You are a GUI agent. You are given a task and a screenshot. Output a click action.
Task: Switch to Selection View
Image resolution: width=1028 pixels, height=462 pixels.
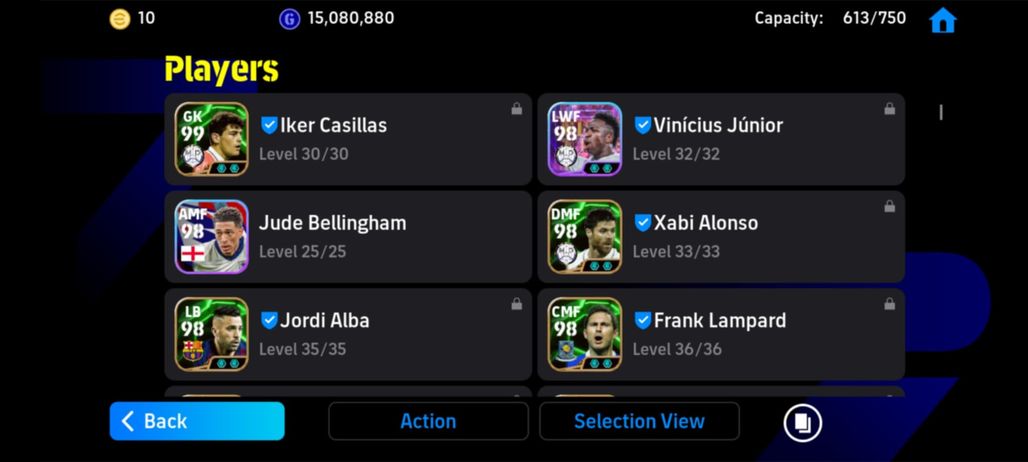click(639, 421)
